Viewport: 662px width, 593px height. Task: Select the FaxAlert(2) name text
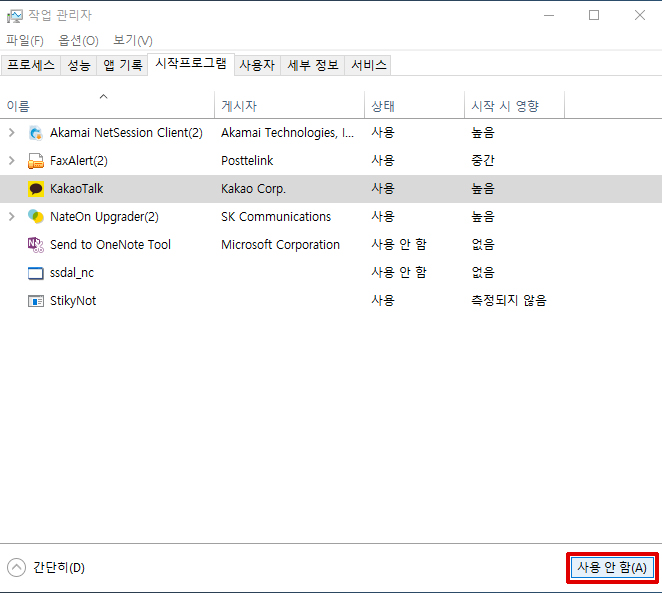coord(79,161)
